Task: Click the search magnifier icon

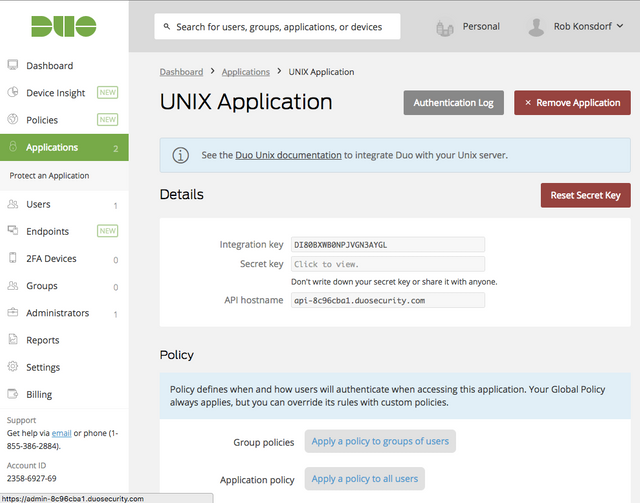Action: [x=167, y=27]
